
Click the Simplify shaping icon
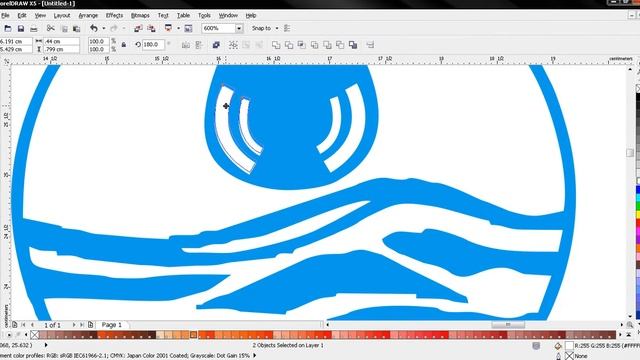315,45
